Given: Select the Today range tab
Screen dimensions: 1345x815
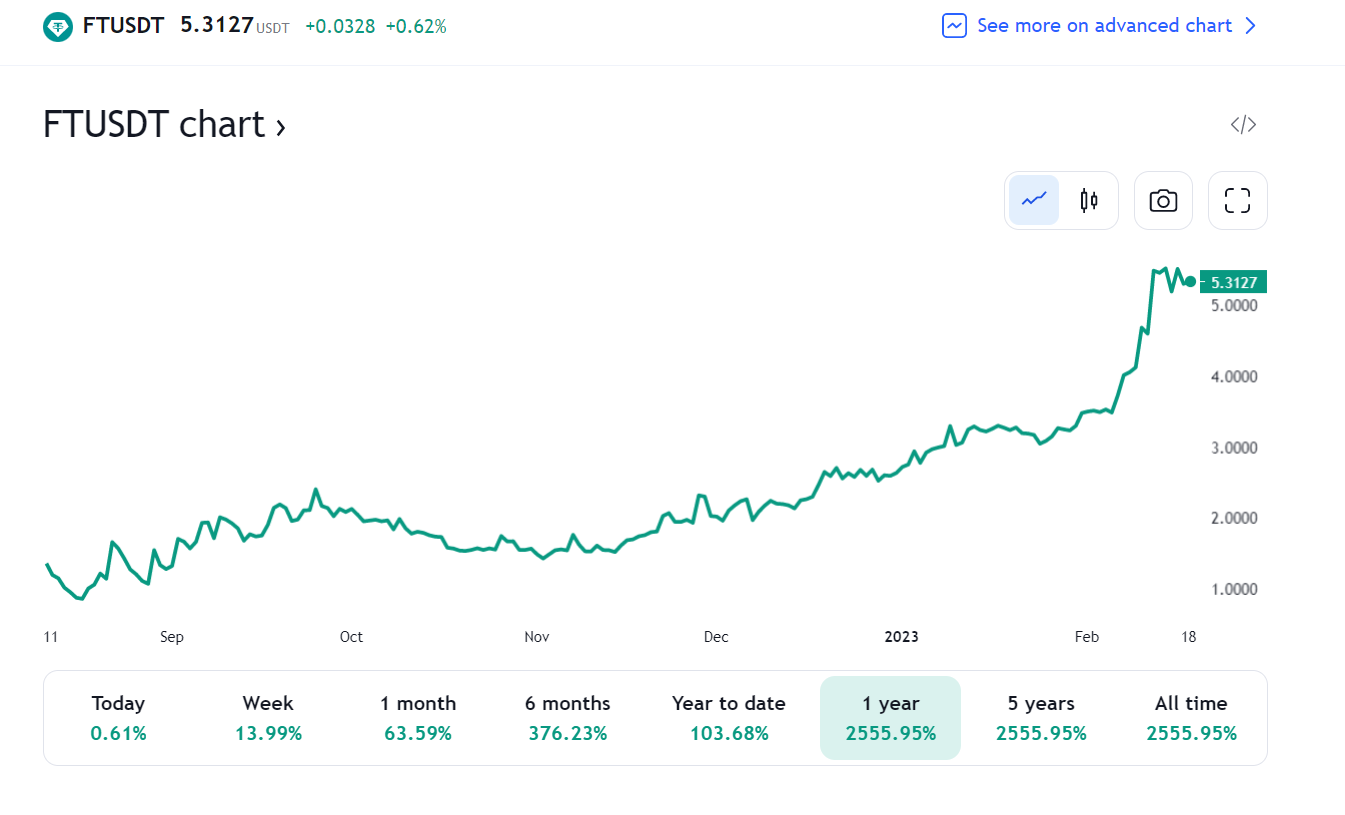Looking at the screenshot, I should point(118,718).
